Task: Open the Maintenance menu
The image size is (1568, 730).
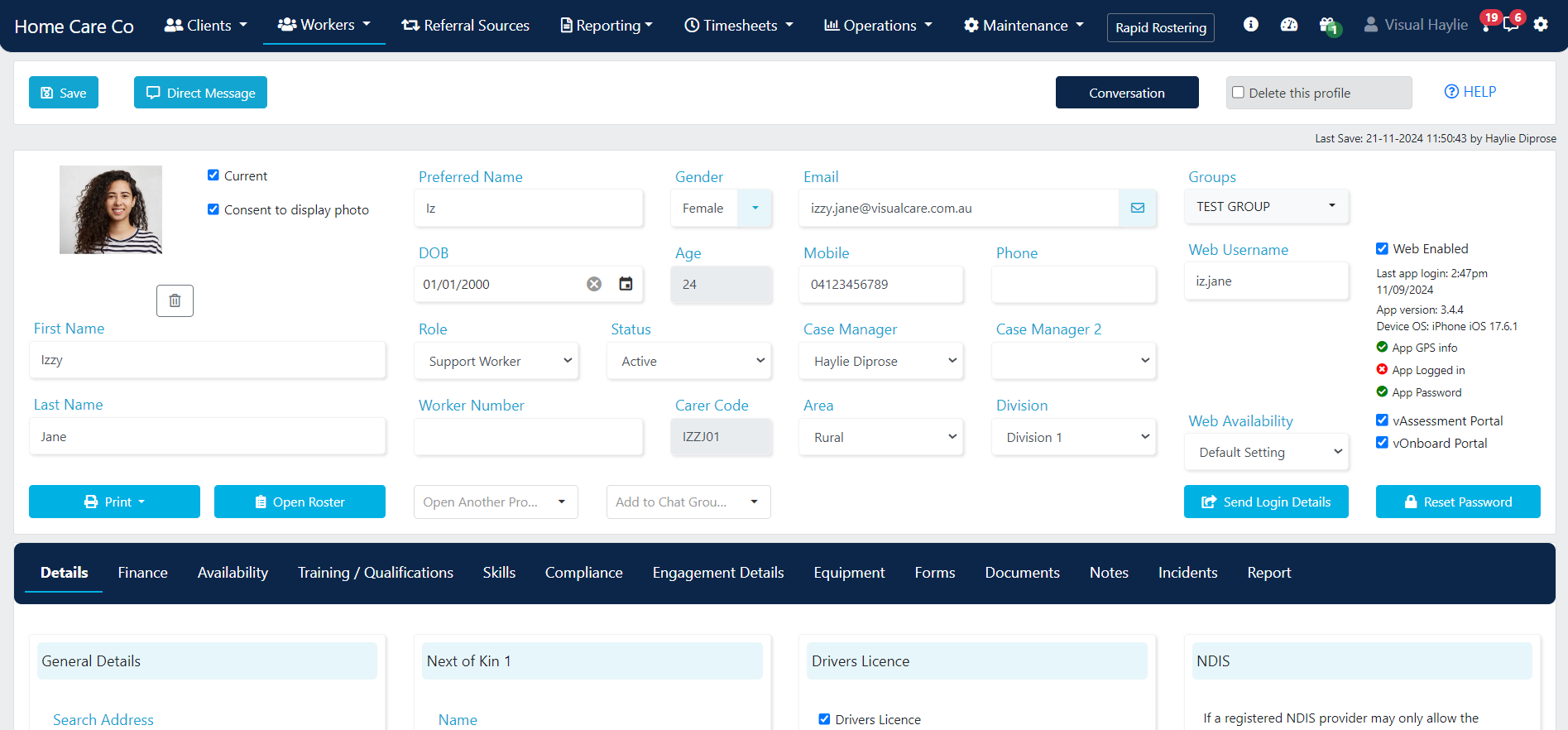Action: click(x=1024, y=26)
